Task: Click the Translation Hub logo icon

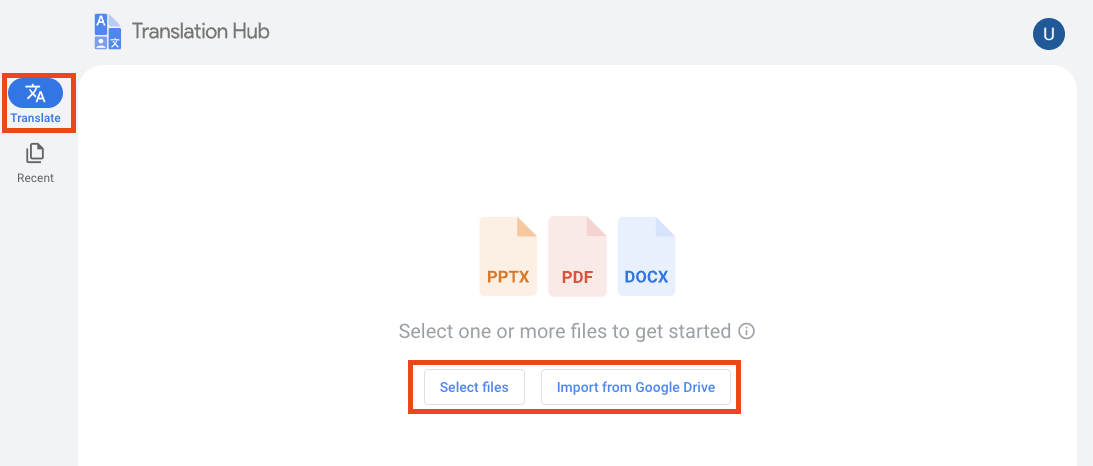Action: [107, 32]
